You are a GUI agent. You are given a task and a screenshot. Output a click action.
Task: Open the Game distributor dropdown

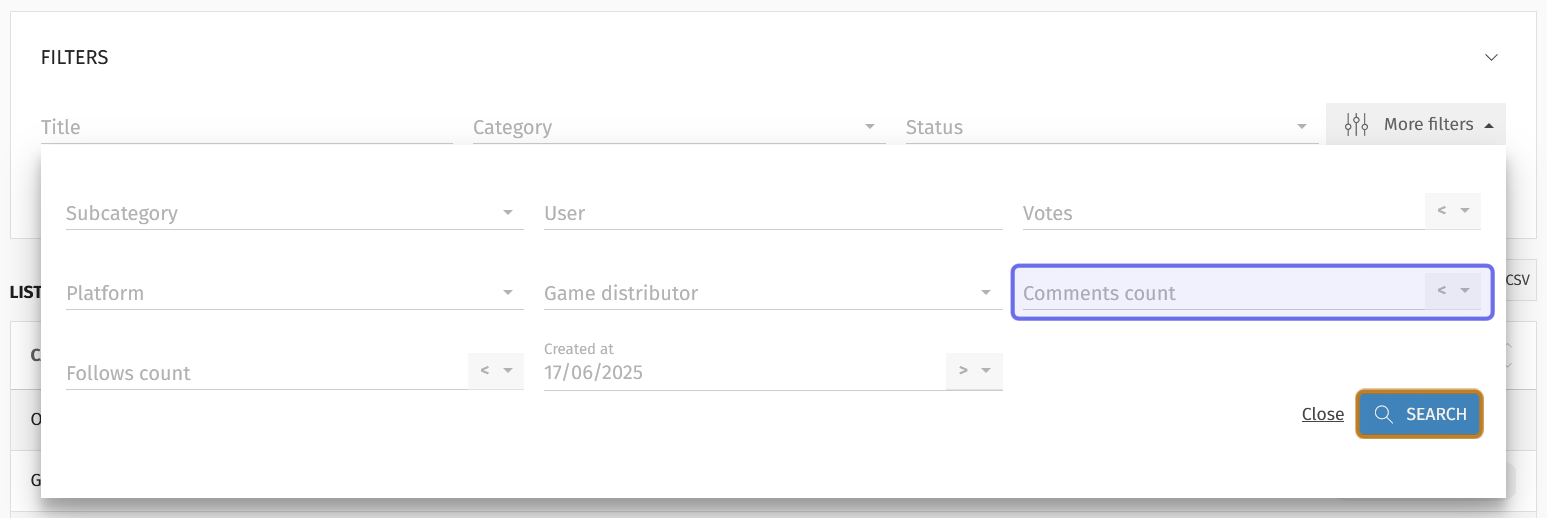(x=773, y=293)
